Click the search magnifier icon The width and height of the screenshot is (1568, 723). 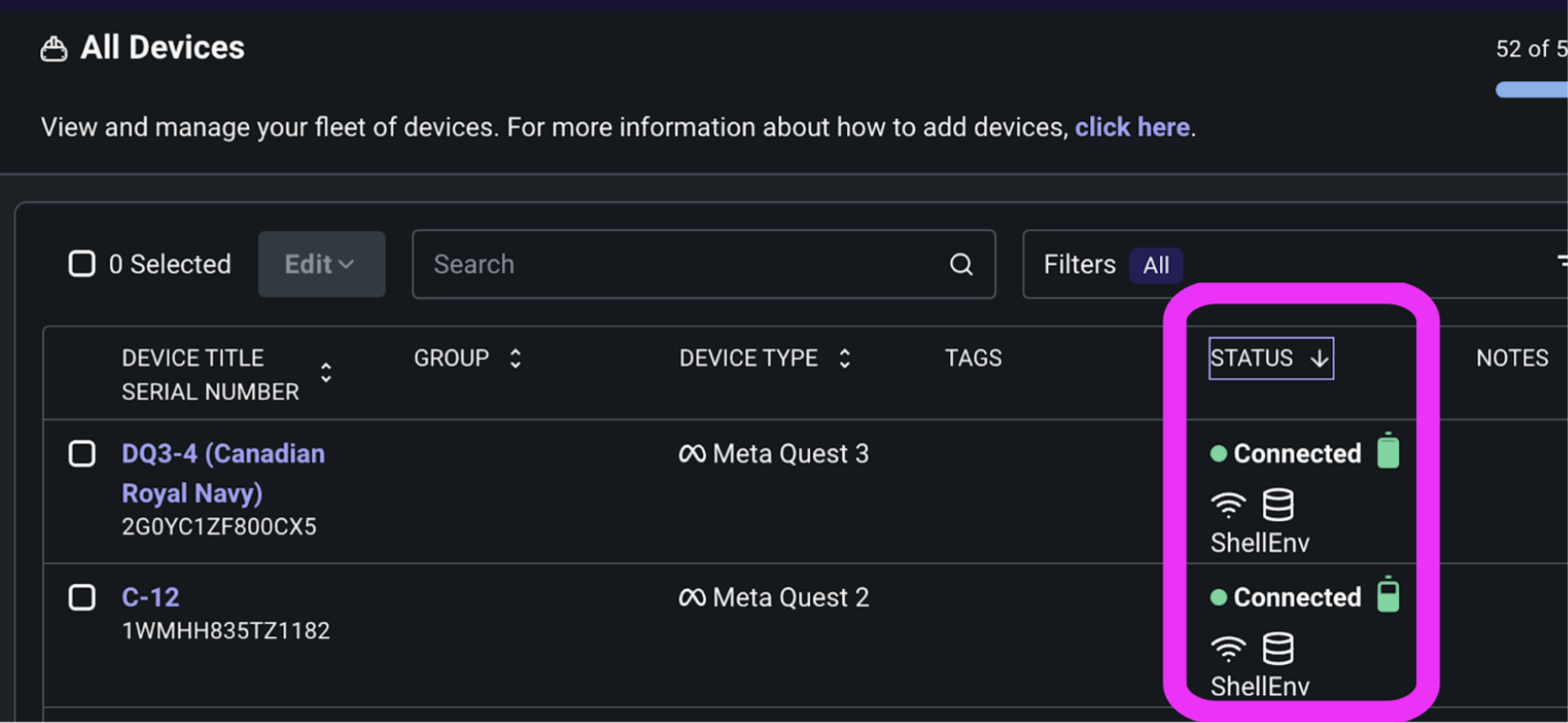click(960, 264)
